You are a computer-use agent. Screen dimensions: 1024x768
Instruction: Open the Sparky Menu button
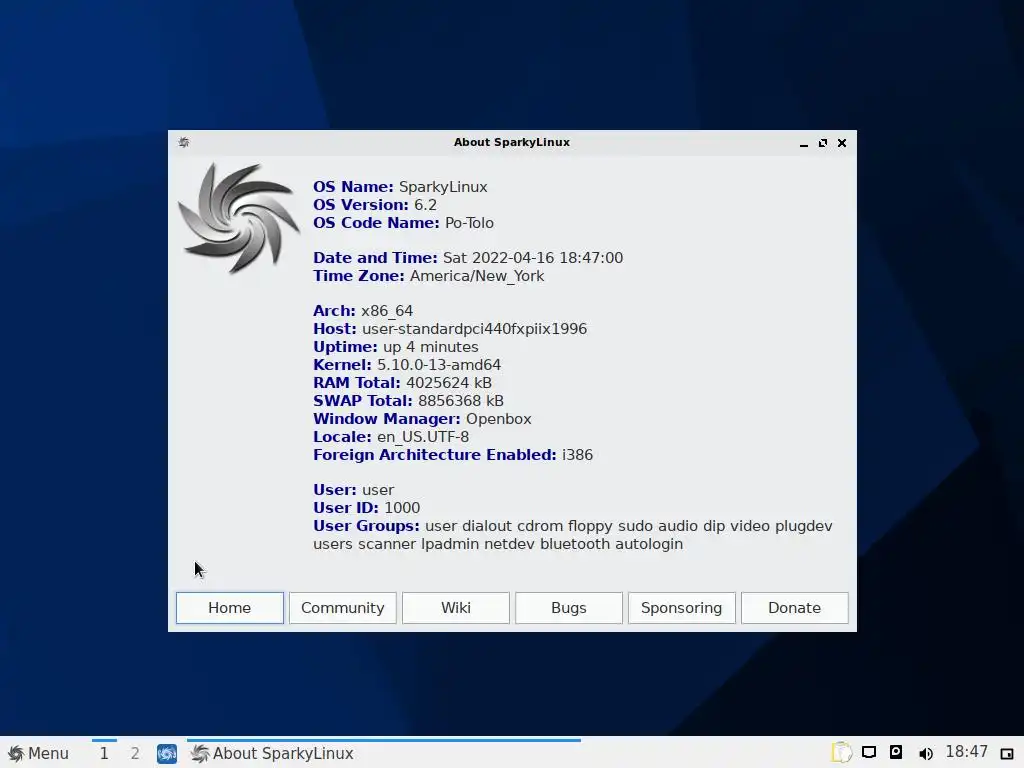pos(38,753)
